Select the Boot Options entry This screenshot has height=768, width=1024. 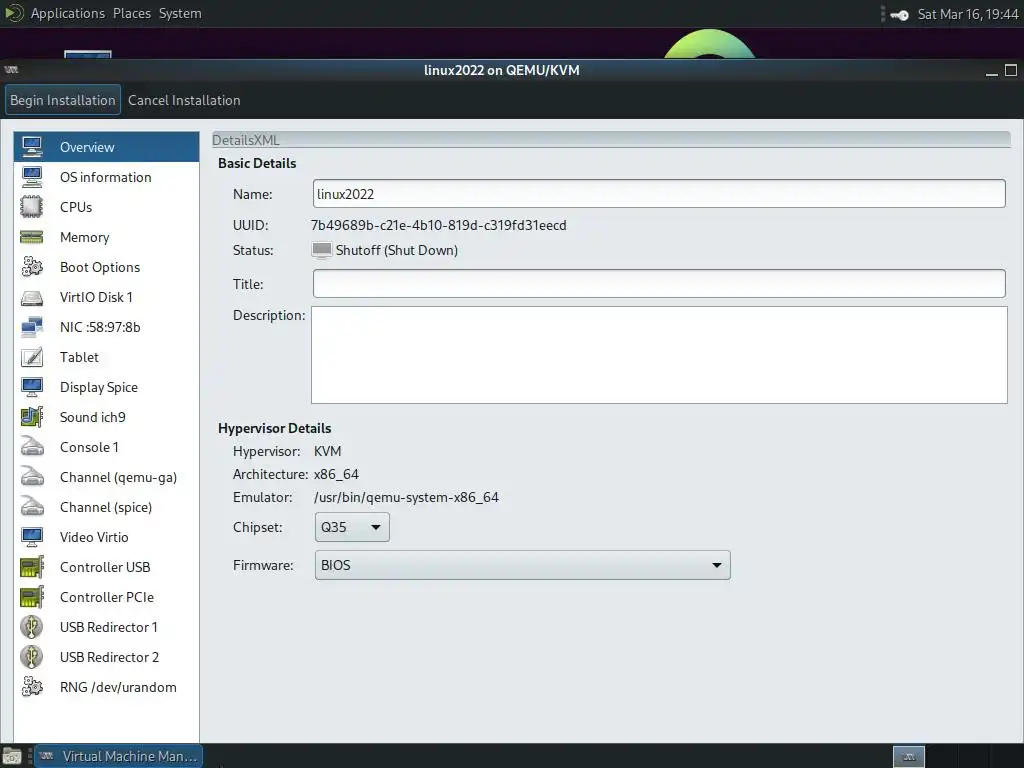pos(106,267)
